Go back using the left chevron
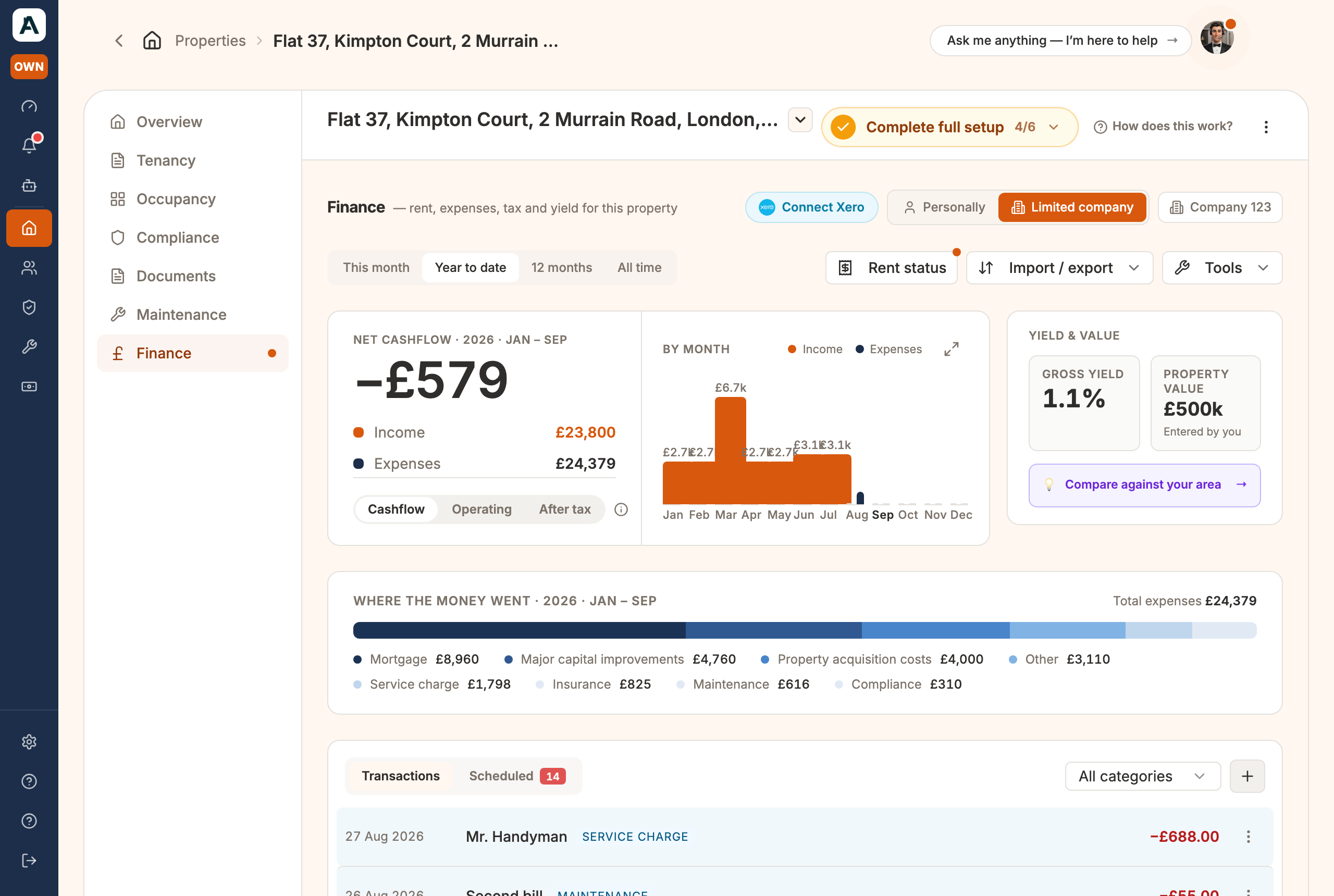1334x896 pixels. coord(119,41)
